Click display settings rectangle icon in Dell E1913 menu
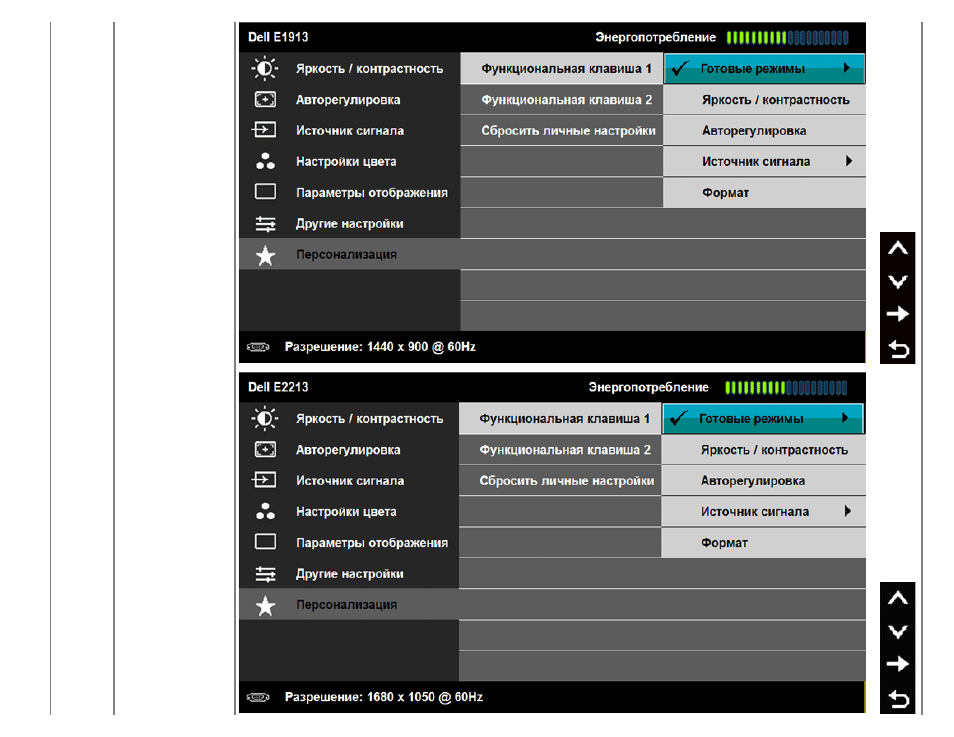The image size is (954, 737). click(x=265, y=192)
